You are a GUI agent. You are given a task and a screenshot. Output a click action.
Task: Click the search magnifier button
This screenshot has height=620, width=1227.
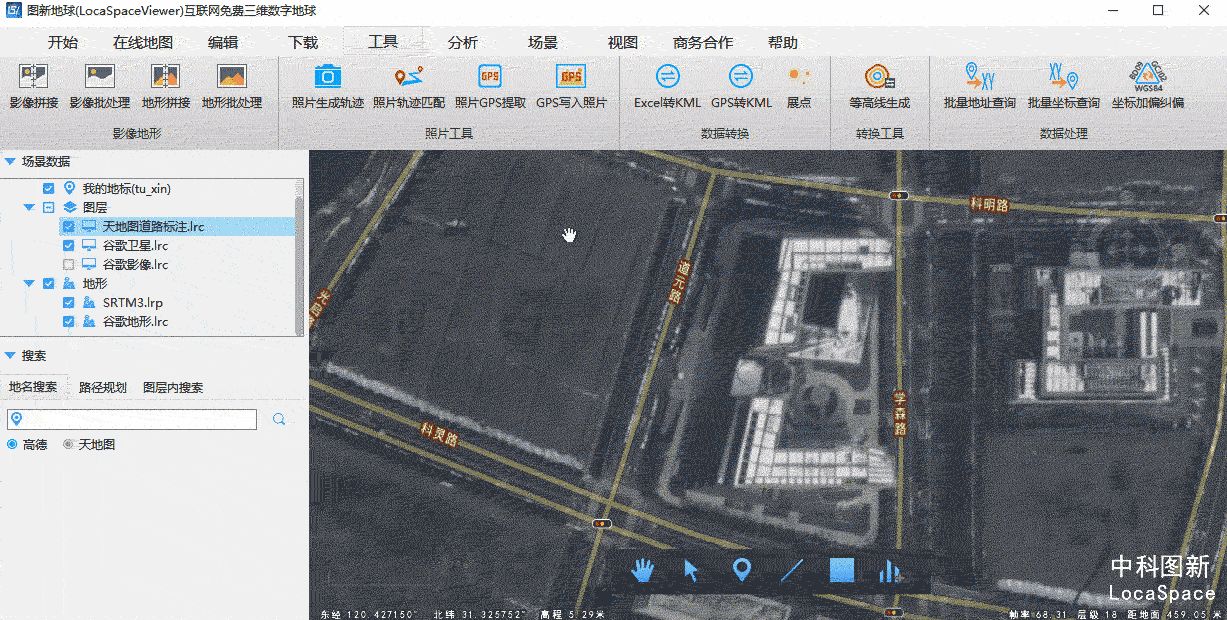280,419
